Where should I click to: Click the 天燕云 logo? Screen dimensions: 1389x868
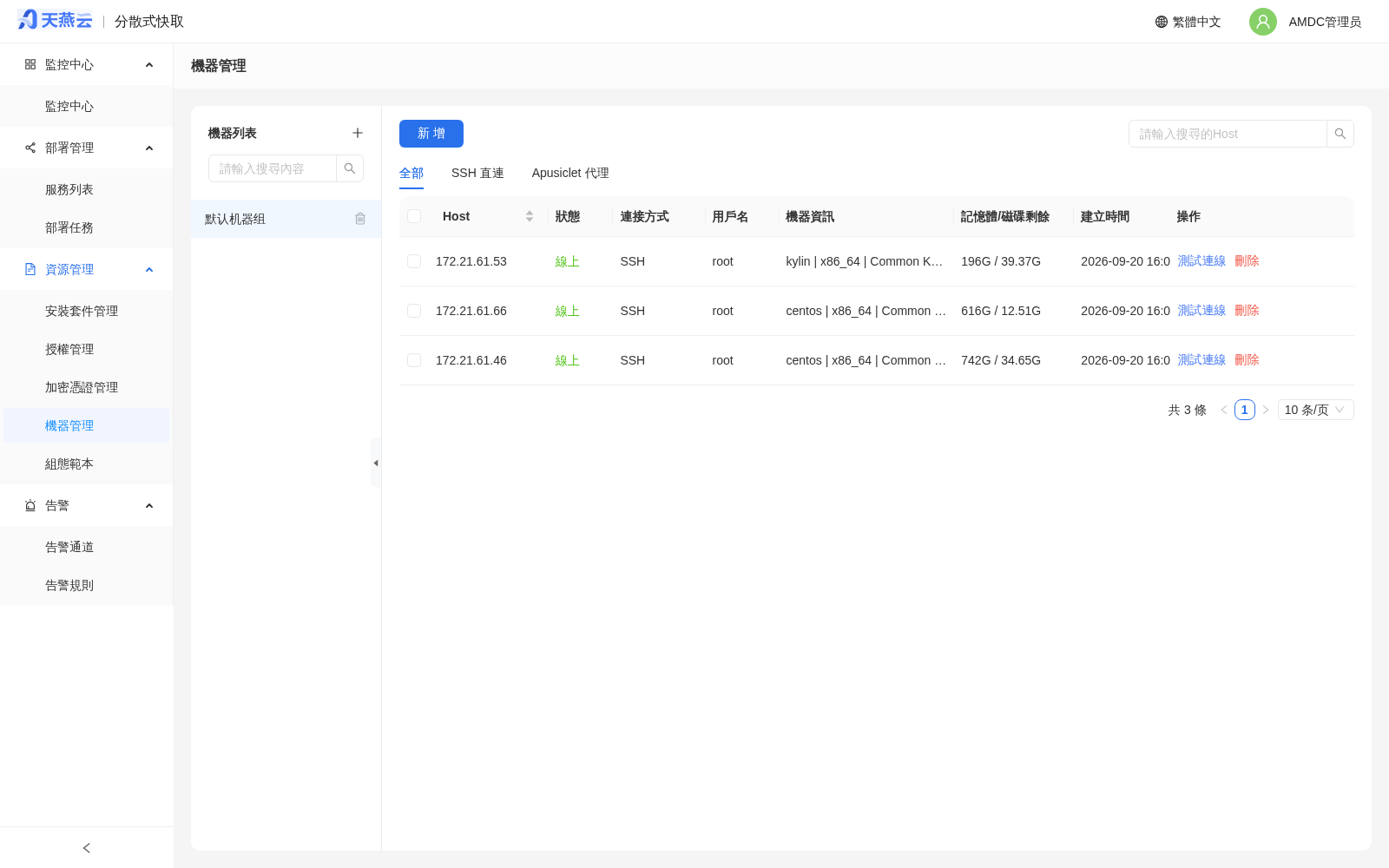pyautogui.click(x=55, y=20)
